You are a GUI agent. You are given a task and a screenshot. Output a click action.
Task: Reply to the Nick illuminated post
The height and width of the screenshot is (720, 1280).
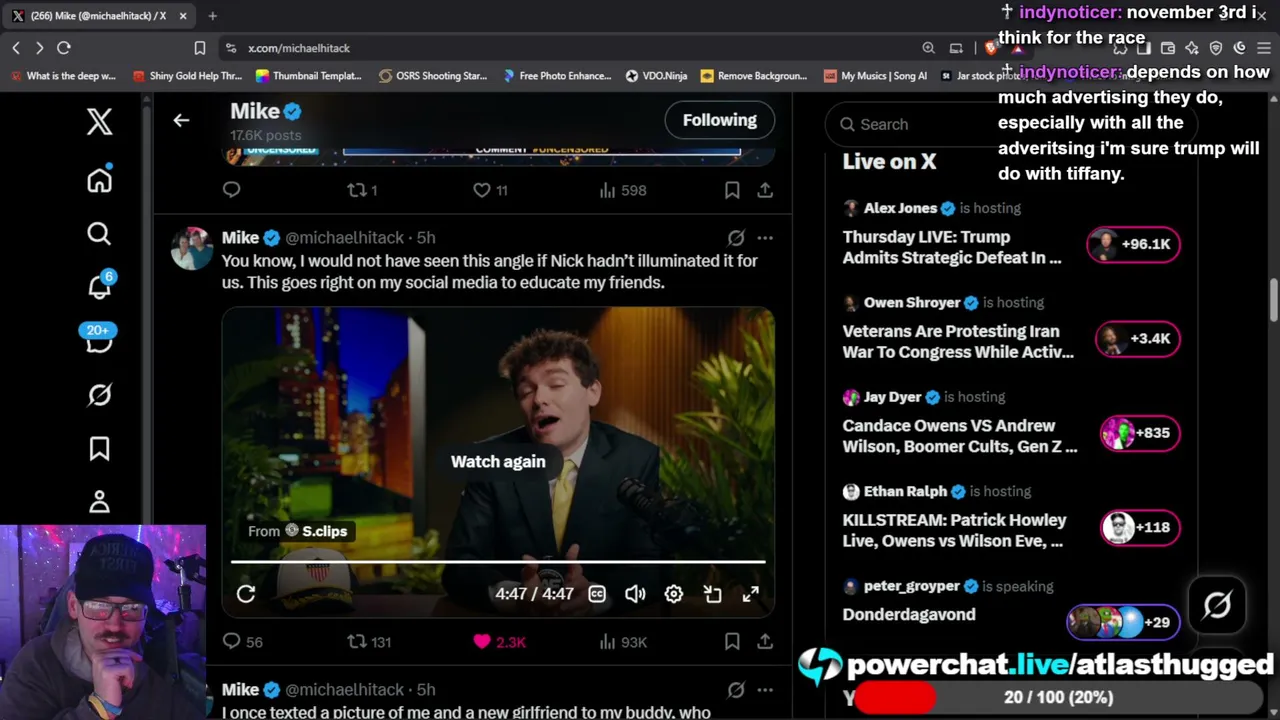click(x=232, y=642)
